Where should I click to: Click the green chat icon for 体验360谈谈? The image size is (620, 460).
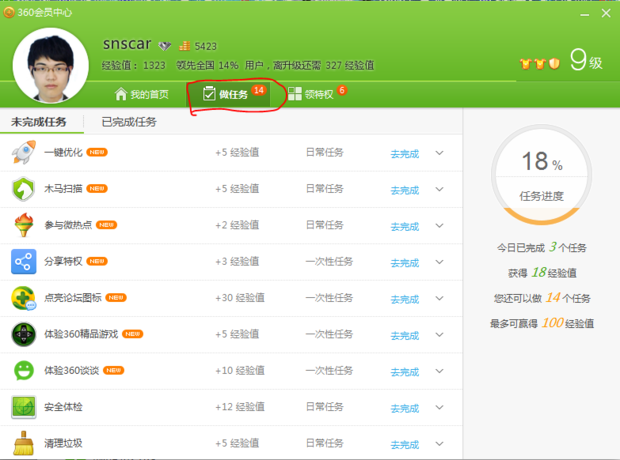[24, 370]
